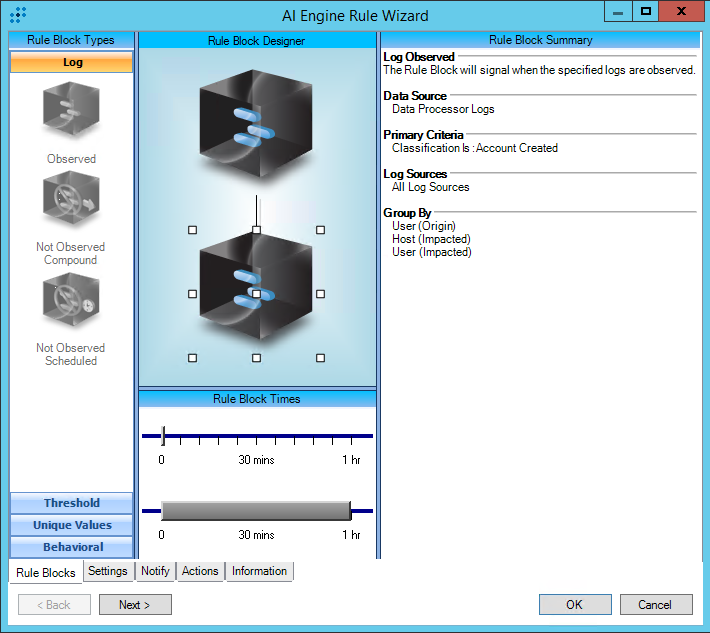Go to the Actions tab
The image size is (710, 633).
pyautogui.click(x=200, y=571)
